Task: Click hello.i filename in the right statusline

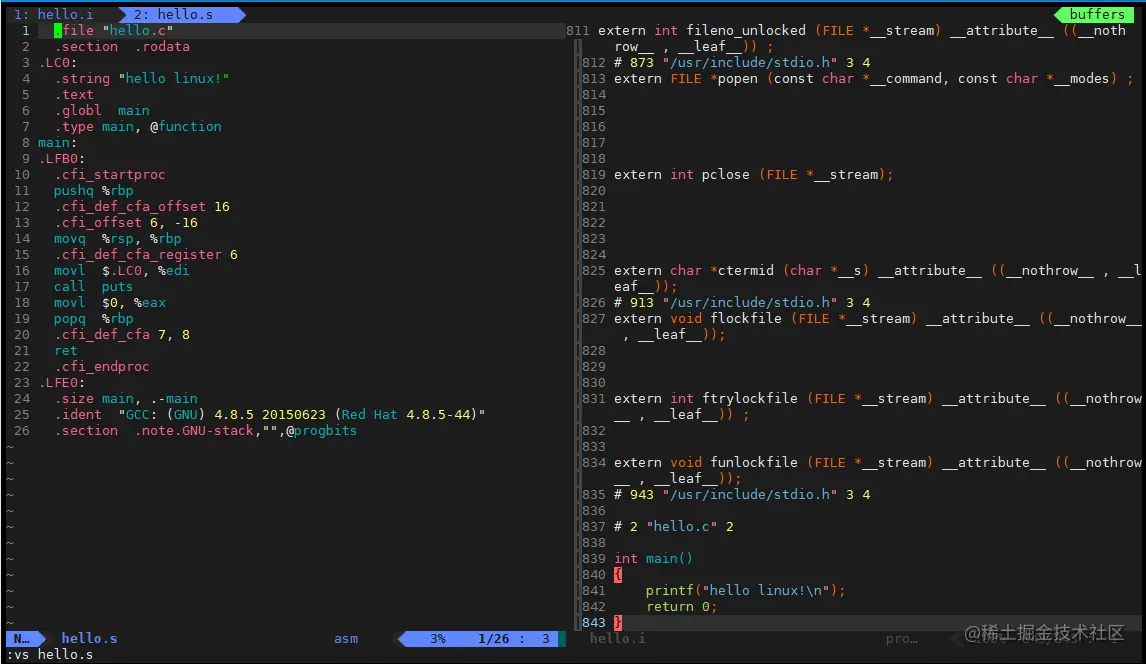Action: 618,638
